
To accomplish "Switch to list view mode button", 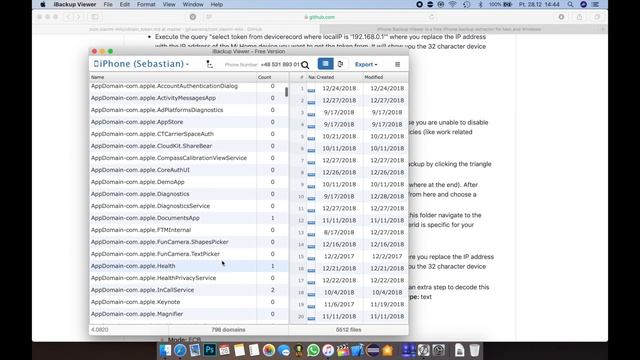I will [325, 64].
